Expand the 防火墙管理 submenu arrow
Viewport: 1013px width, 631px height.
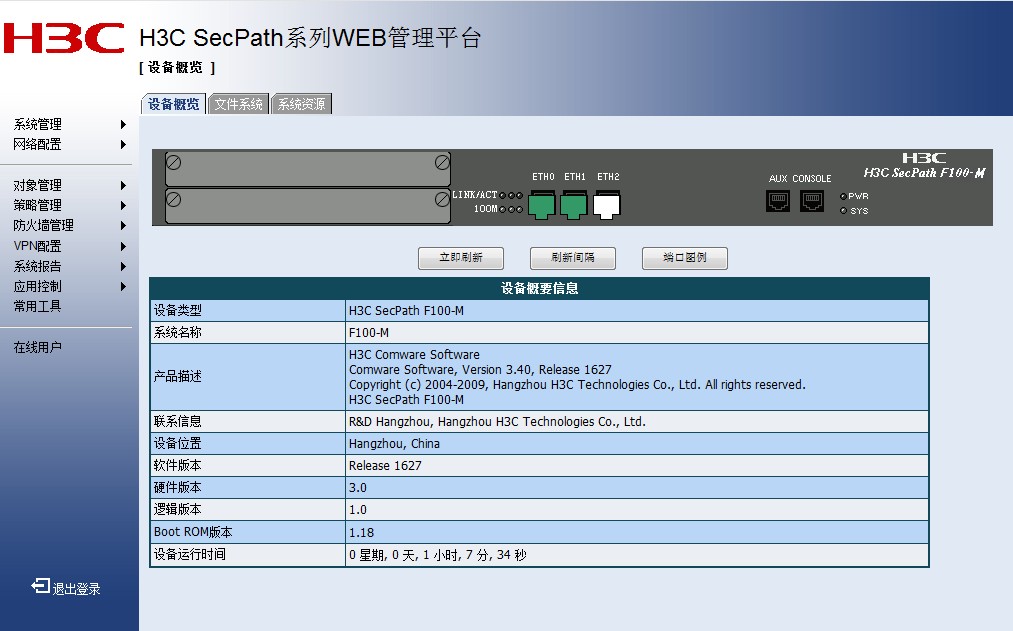point(123,226)
